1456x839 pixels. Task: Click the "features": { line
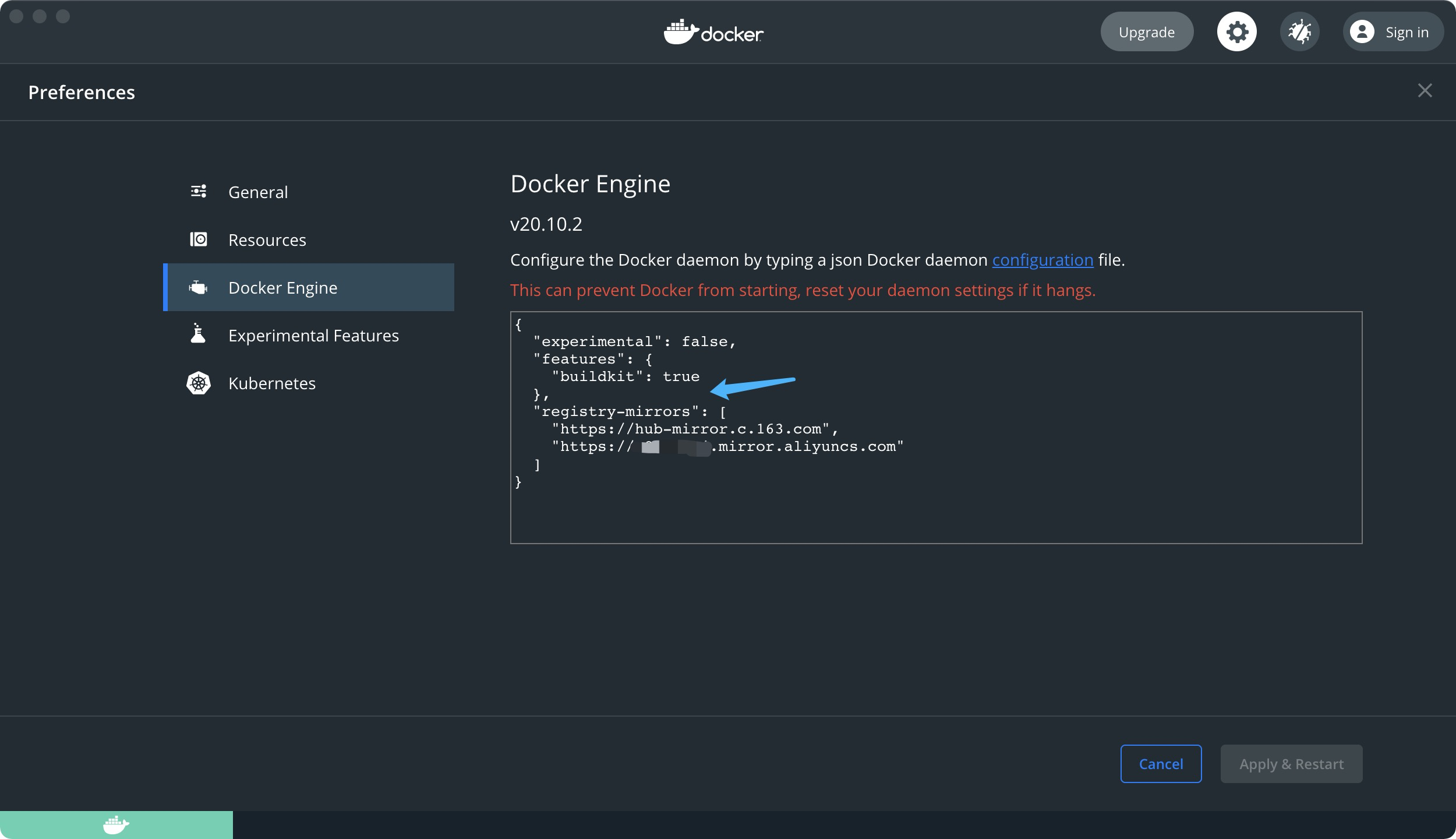593,359
